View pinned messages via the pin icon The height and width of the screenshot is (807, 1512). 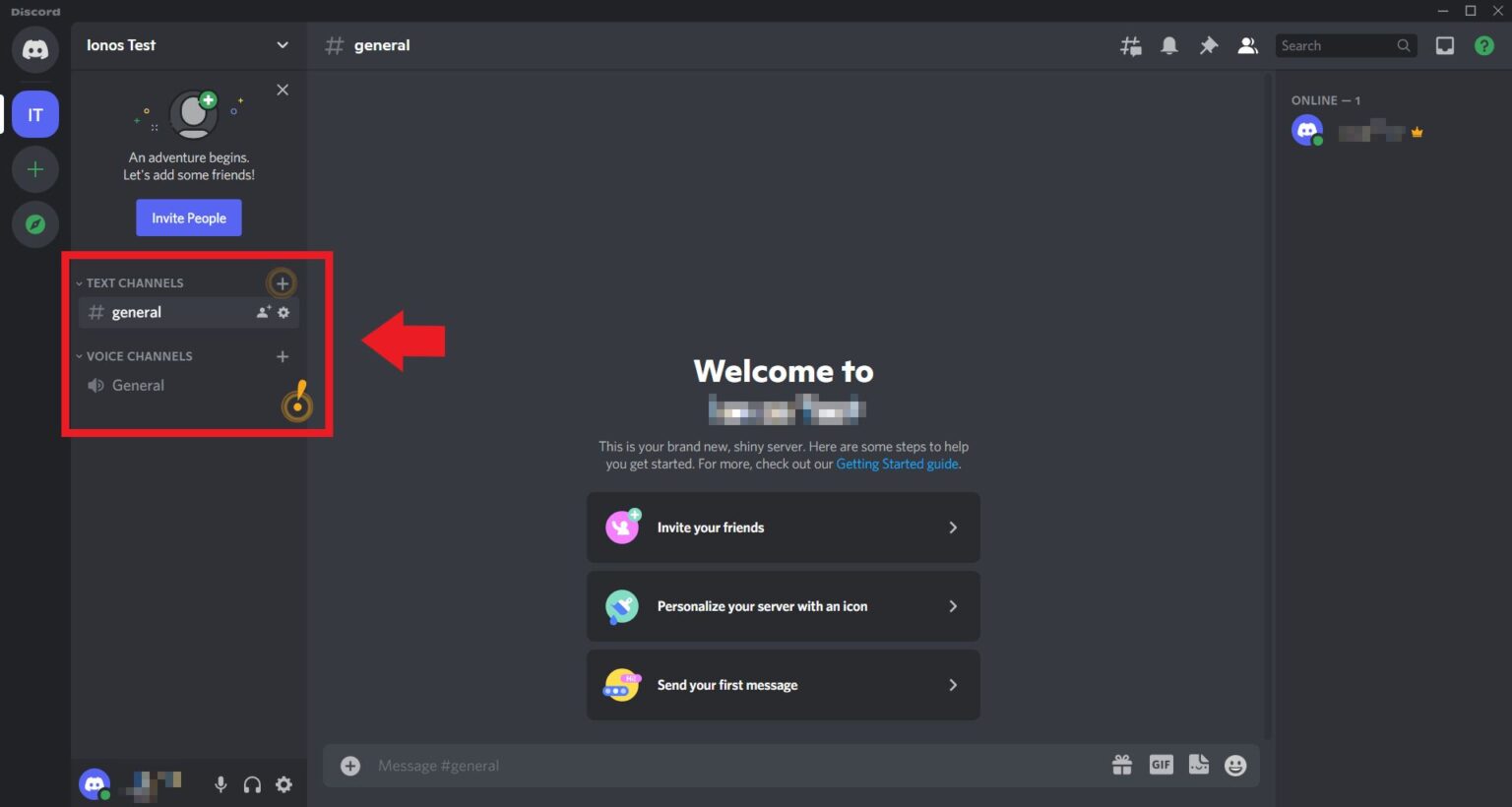1208,45
